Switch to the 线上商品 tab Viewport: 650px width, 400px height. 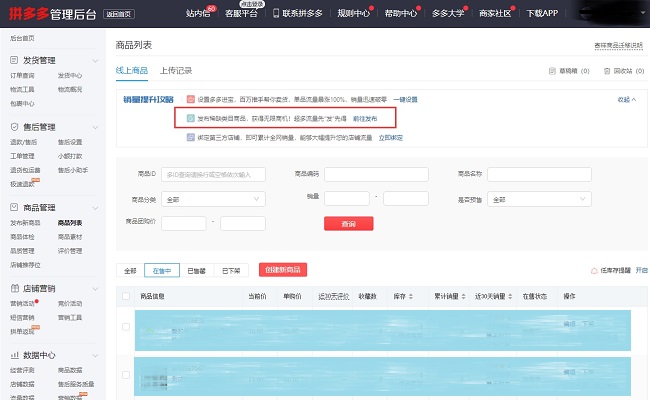click(132, 70)
